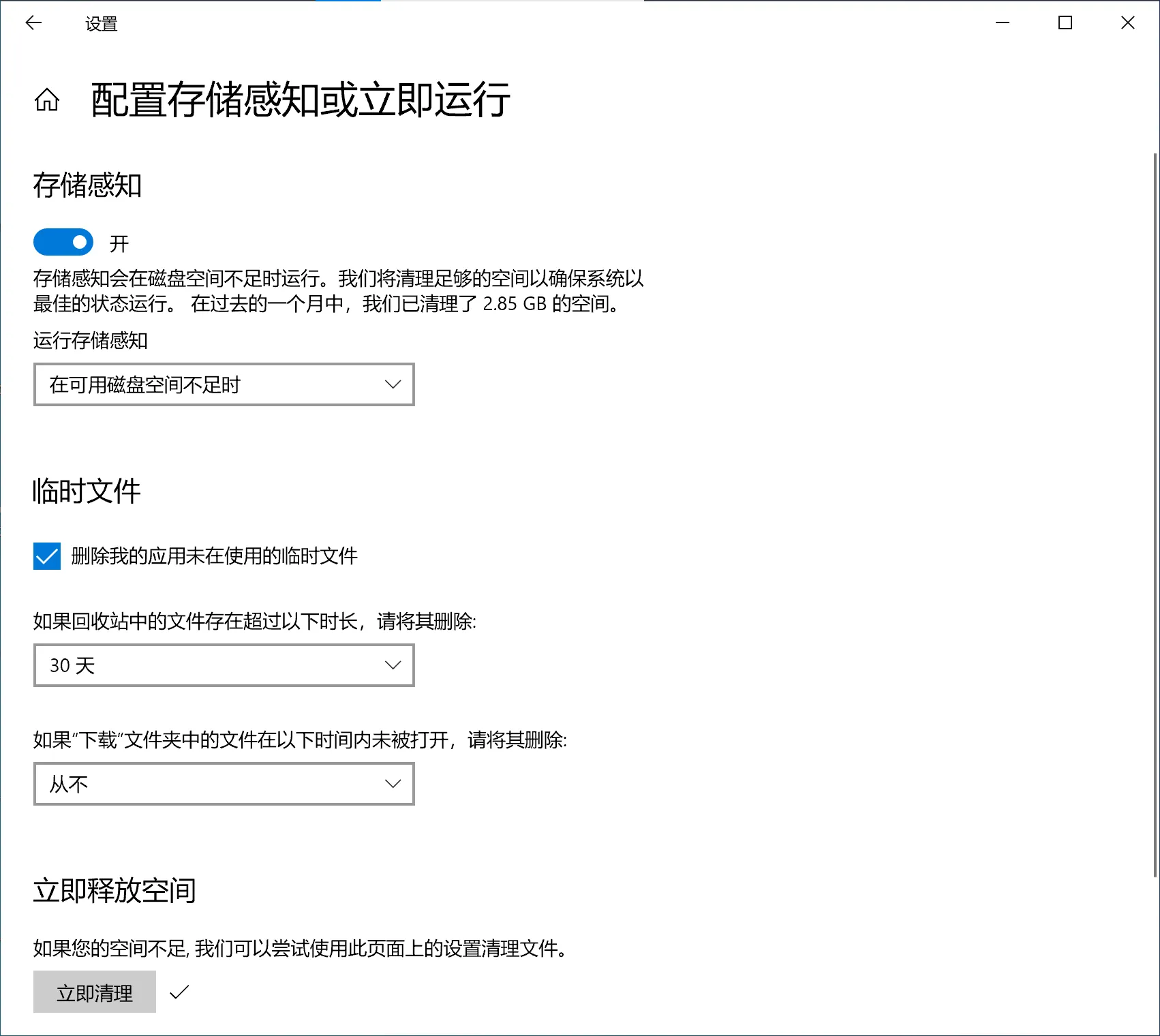
Task: Click the vertical scrollbar thumb
Action: coord(1155,515)
